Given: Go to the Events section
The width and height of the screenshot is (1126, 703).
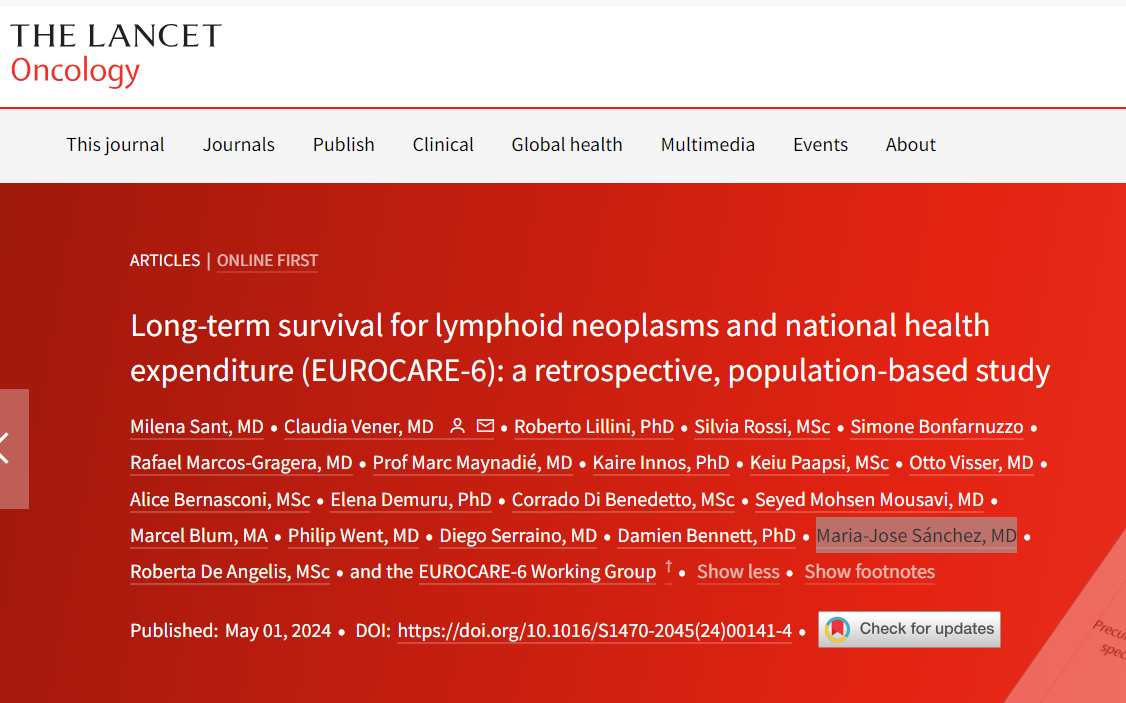Looking at the screenshot, I should [x=820, y=145].
